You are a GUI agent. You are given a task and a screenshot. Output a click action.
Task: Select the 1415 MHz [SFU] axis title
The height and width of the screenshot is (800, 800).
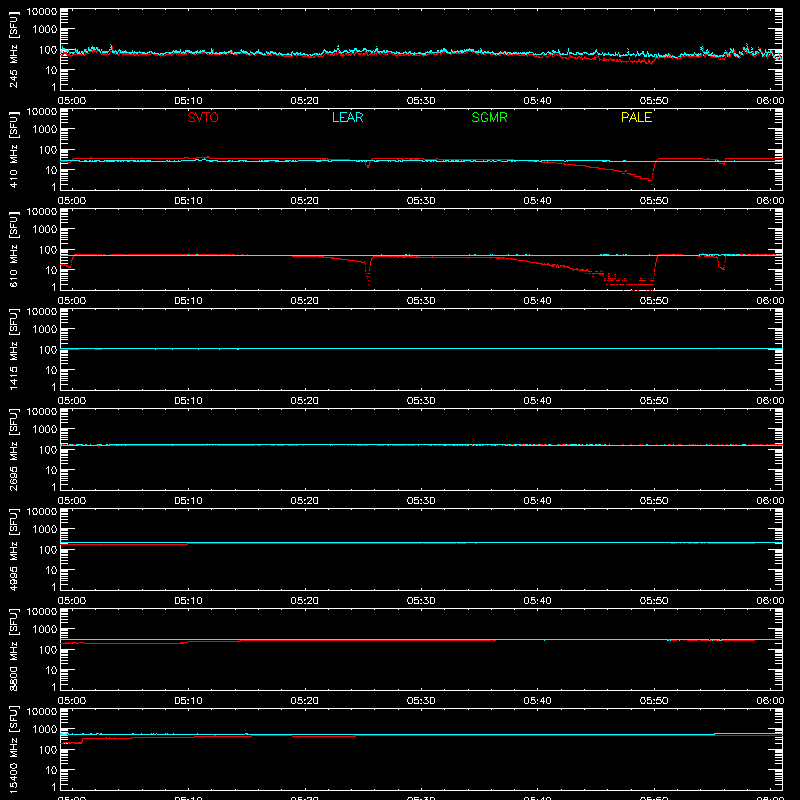click(x=13, y=349)
